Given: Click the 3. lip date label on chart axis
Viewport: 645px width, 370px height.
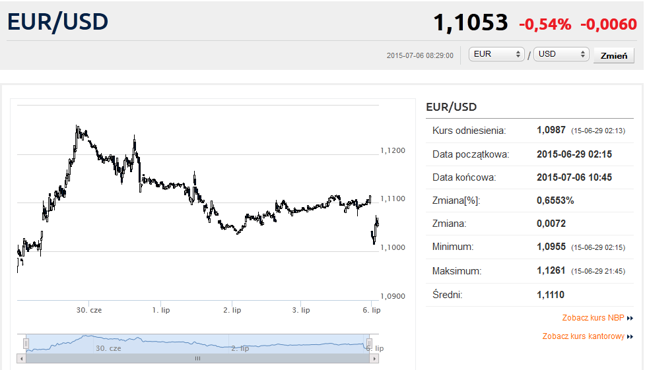Looking at the screenshot, I should pyautogui.click(x=301, y=310).
